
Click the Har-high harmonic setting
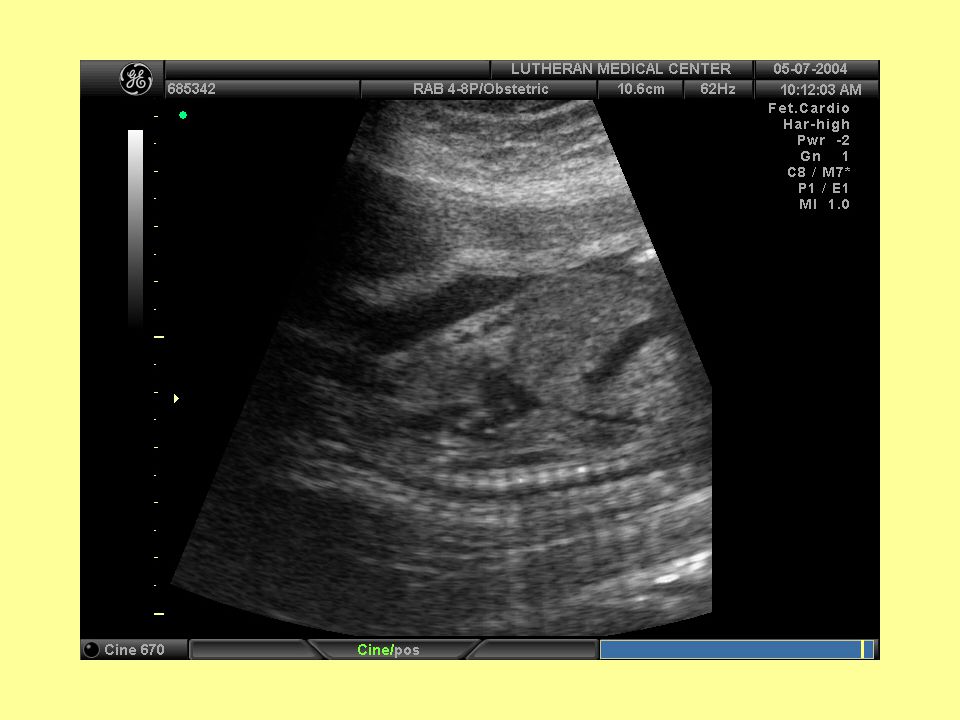(816, 124)
